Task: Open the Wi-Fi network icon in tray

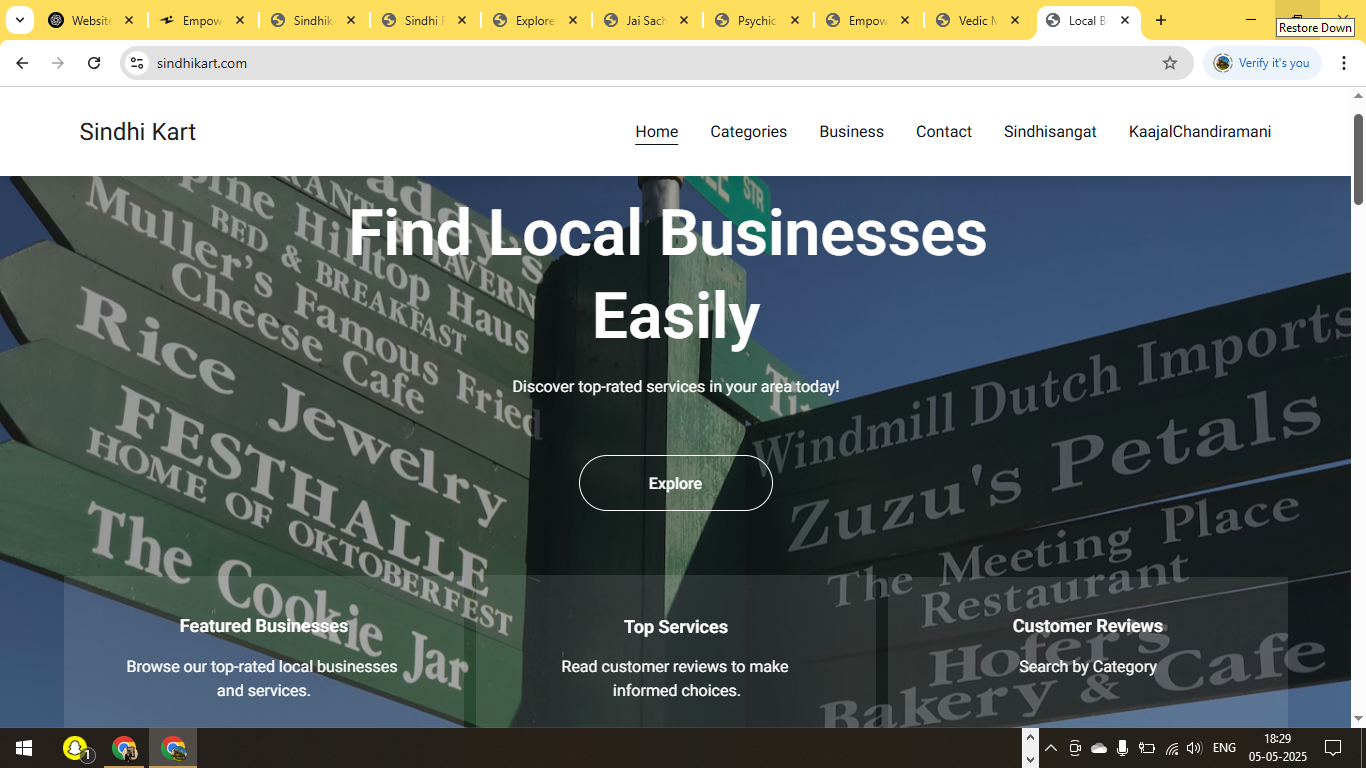Action: click(x=1171, y=748)
